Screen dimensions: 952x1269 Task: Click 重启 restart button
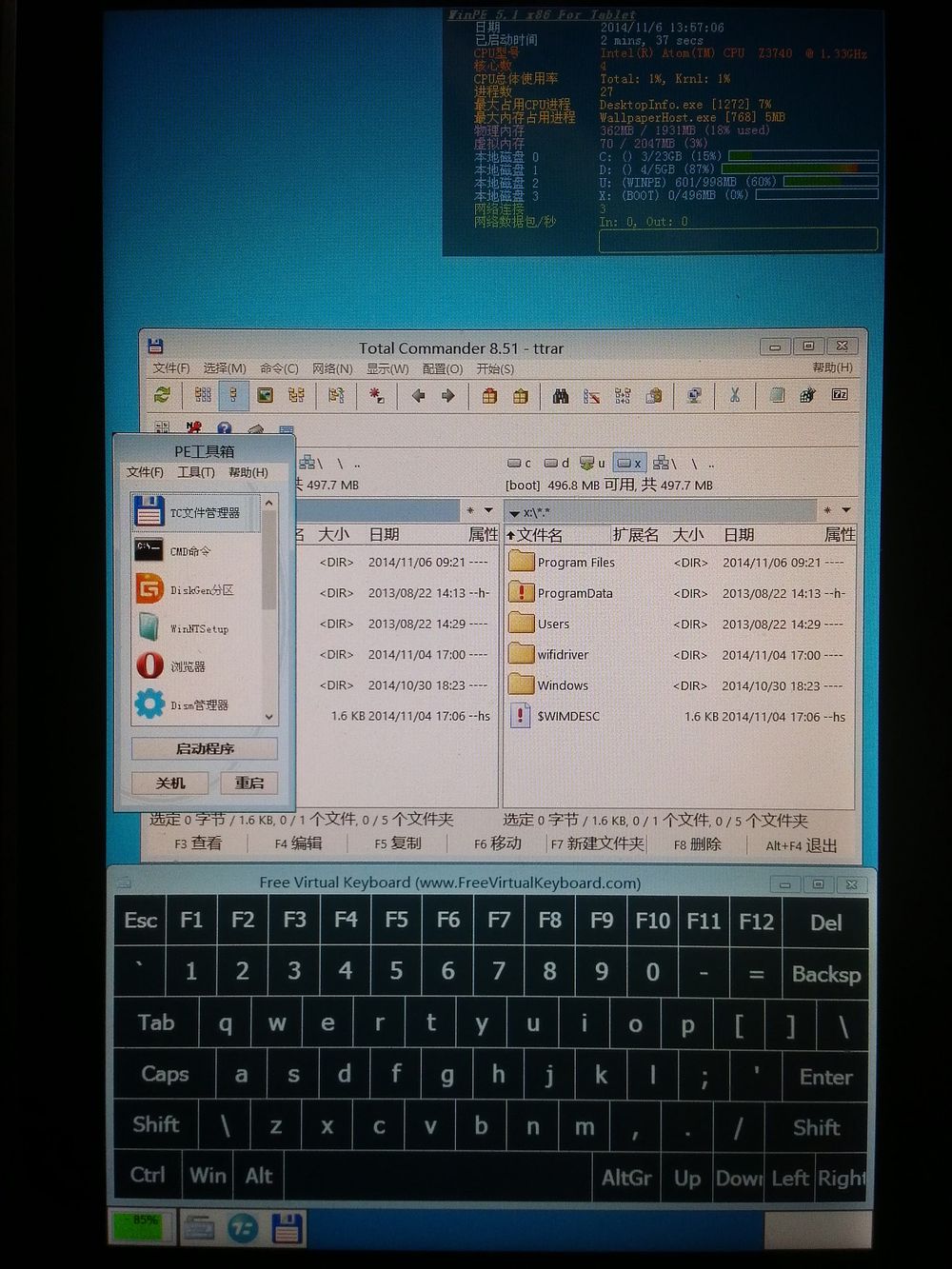tap(249, 783)
